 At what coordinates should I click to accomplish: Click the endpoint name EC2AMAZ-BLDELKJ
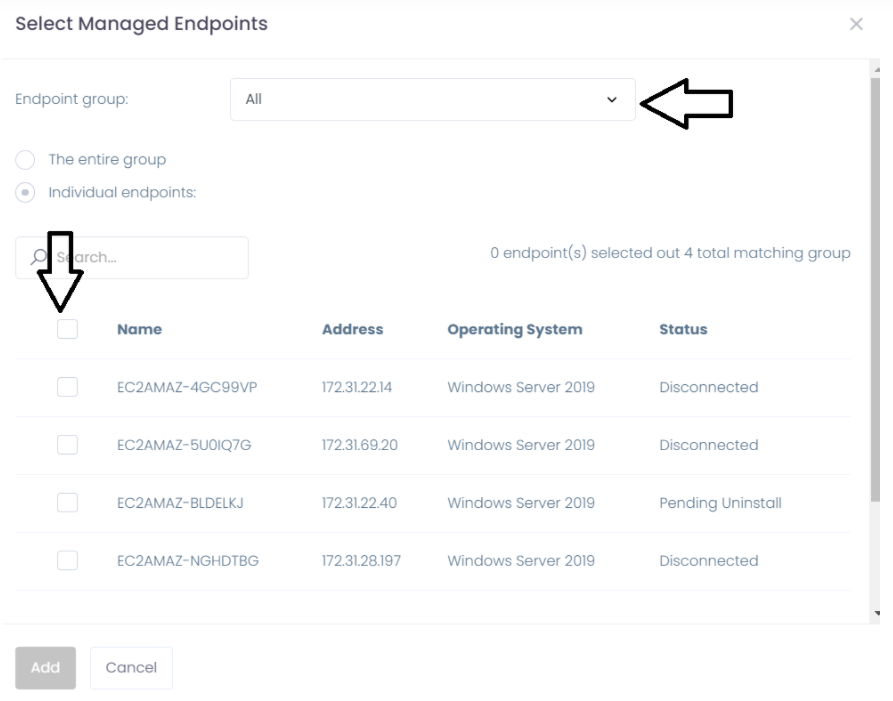[x=181, y=504]
